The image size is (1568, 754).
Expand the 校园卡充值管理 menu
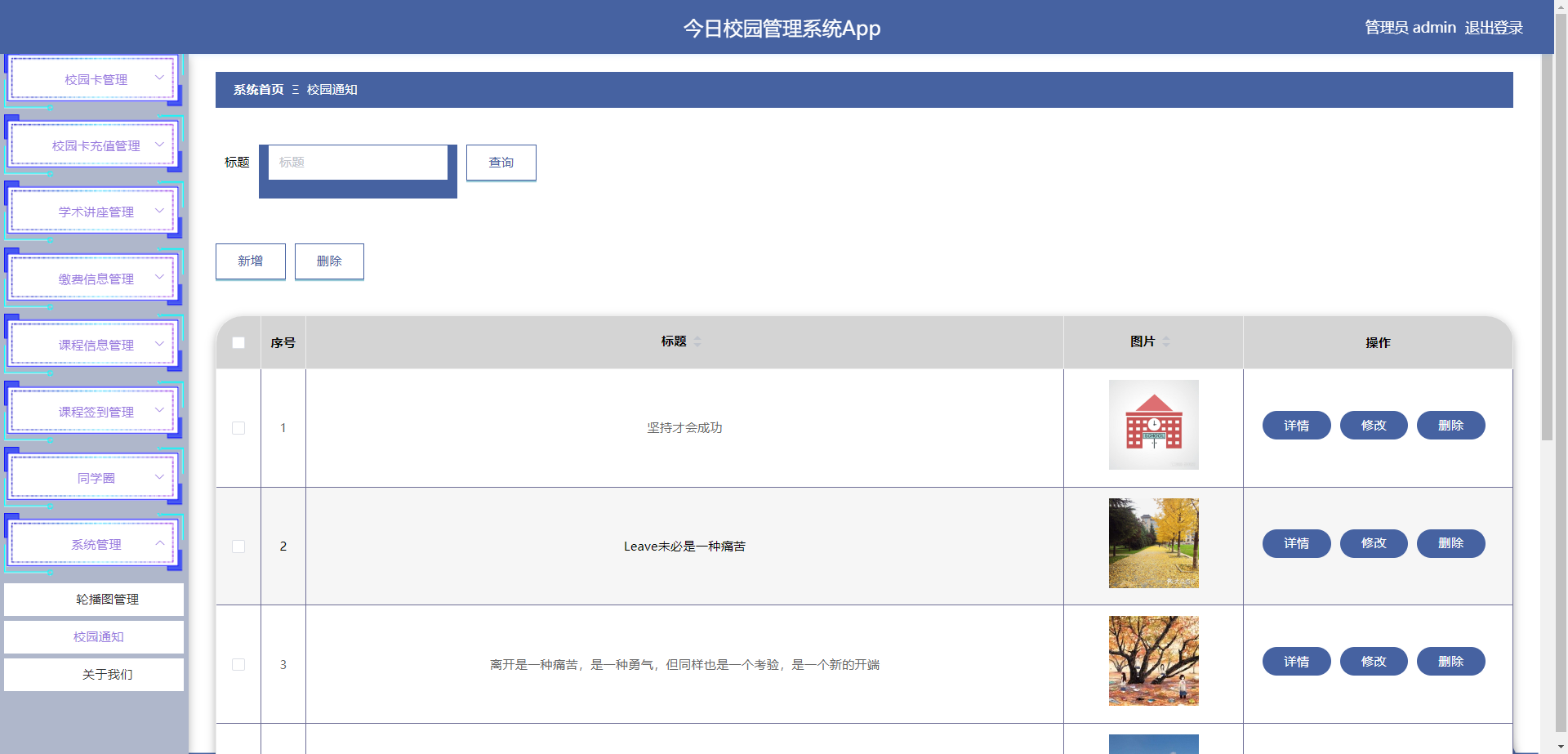coord(93,145)
